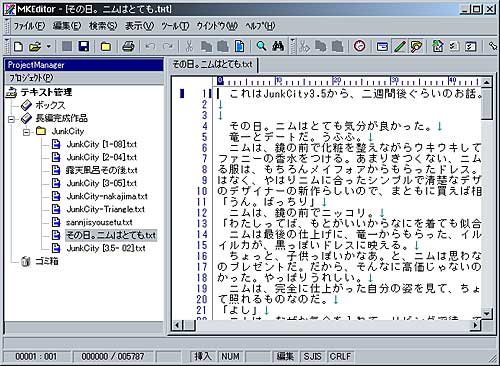This screenshot has height=366, width=500.
Task: Copy with the double-page icon in main toolbar
Action: (x=206, y=46)
